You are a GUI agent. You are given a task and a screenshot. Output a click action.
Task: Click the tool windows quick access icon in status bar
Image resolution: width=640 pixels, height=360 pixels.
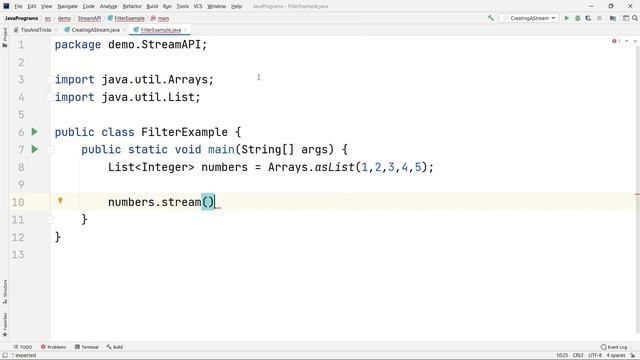coord(5,356)
